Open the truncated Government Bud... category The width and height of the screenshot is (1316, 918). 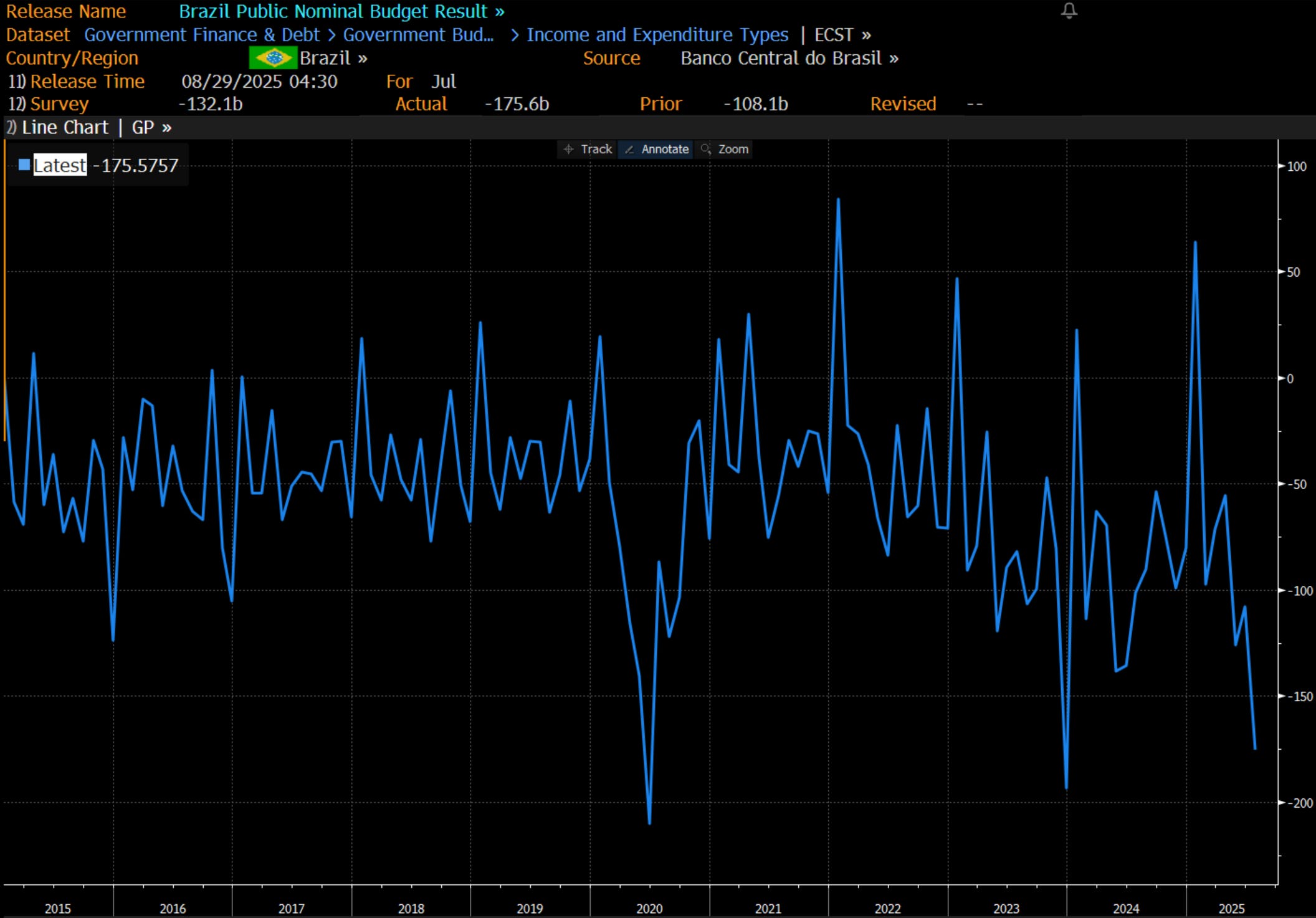tap(418, 35)
